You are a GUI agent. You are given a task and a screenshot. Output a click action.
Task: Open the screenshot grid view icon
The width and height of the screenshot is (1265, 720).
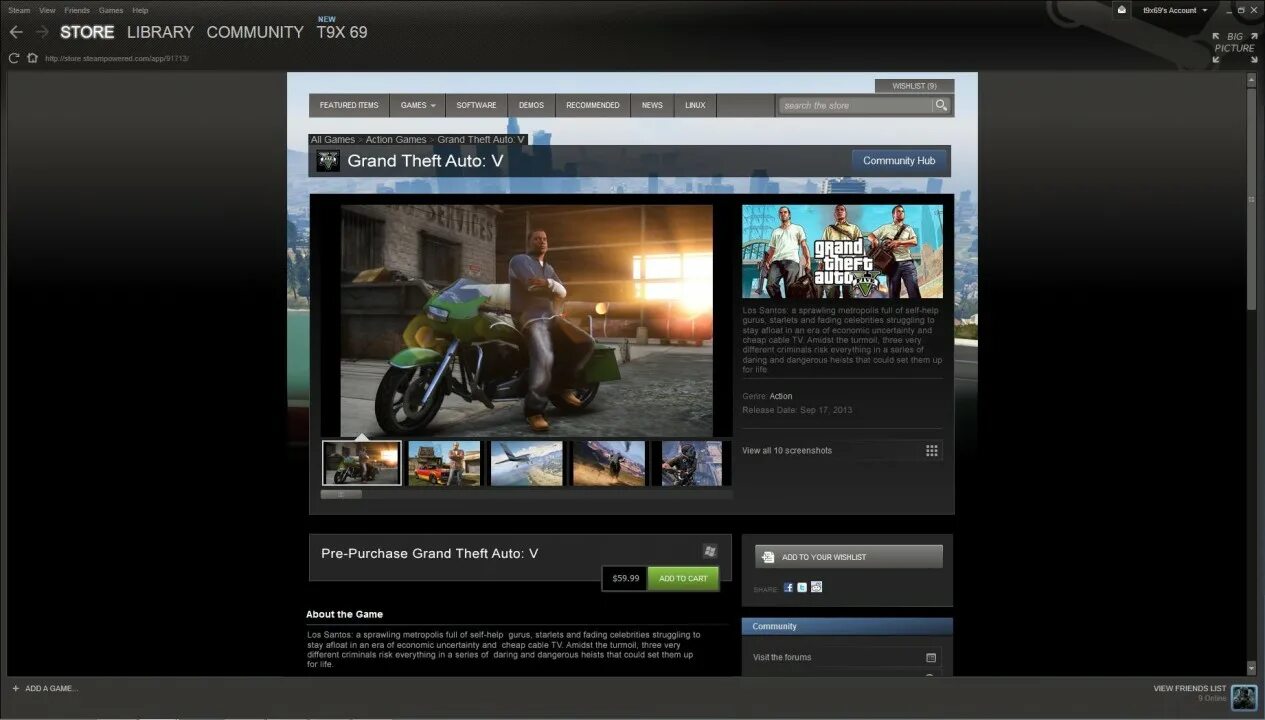(x=932, y=451)
